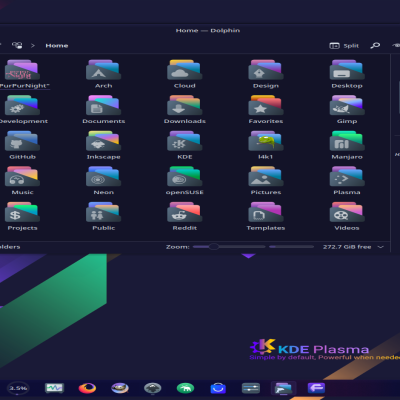Open the CPU usage monitor widget in taskbar

[18, 388]
